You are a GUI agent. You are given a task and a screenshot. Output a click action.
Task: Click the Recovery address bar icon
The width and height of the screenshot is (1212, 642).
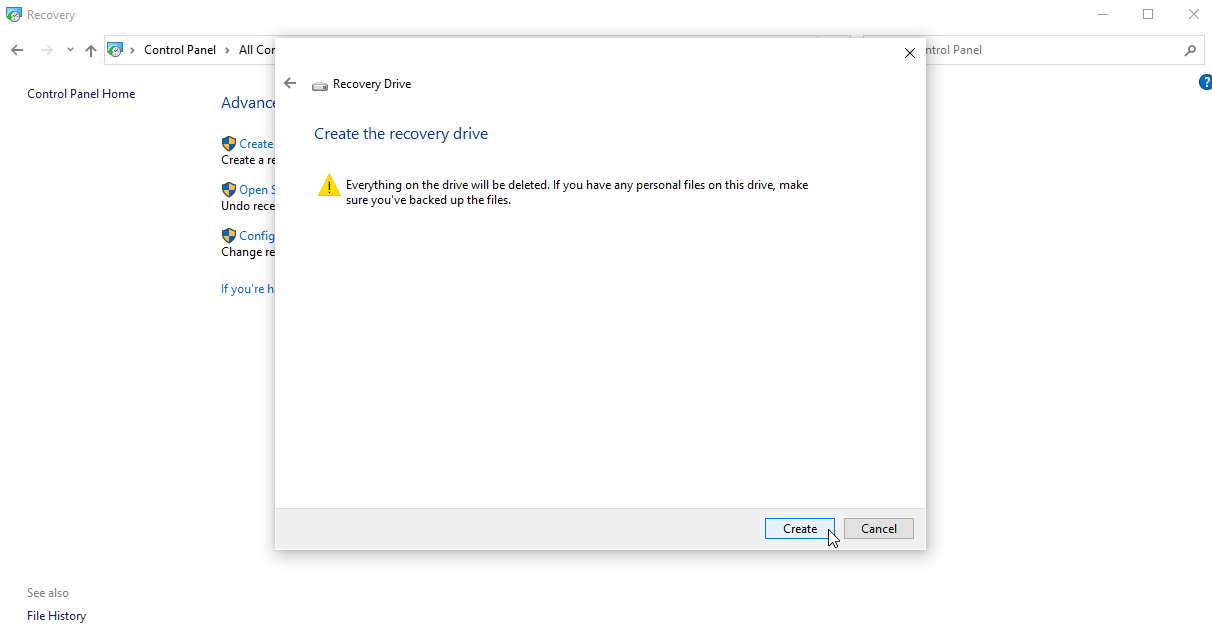(116, 50)
